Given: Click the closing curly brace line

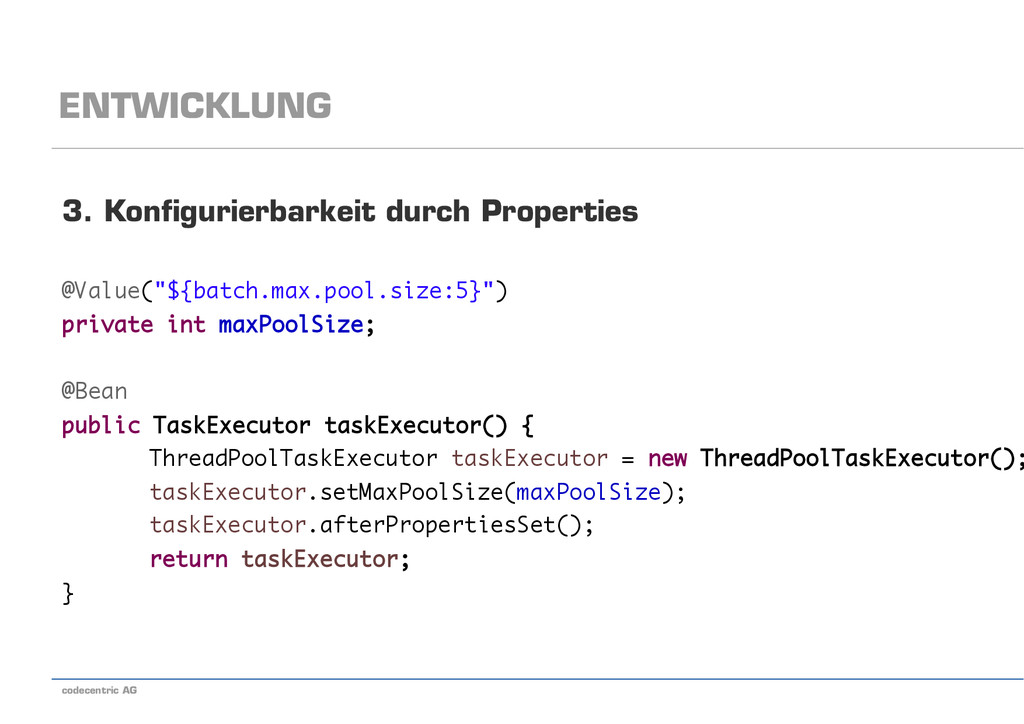Looking at the screenshot, I should tap(68, 593).
